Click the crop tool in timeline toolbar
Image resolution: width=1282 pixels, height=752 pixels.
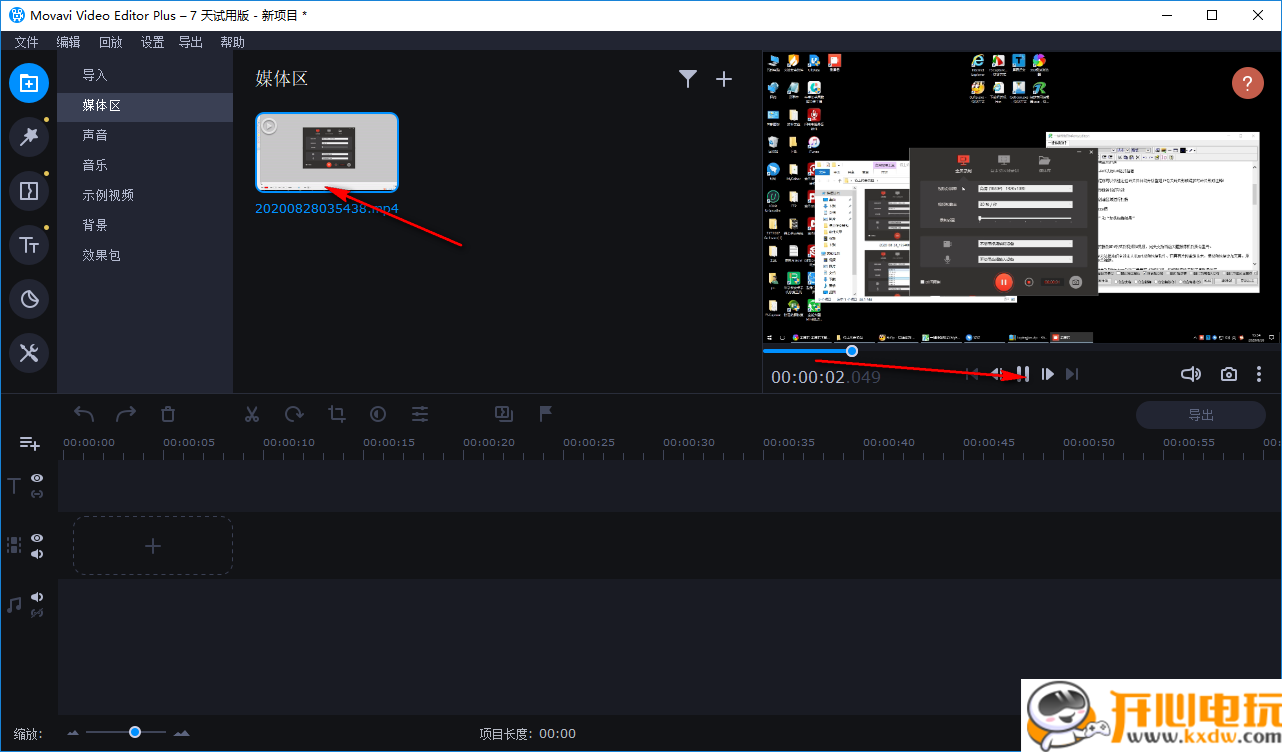click(x=337, y=414)
